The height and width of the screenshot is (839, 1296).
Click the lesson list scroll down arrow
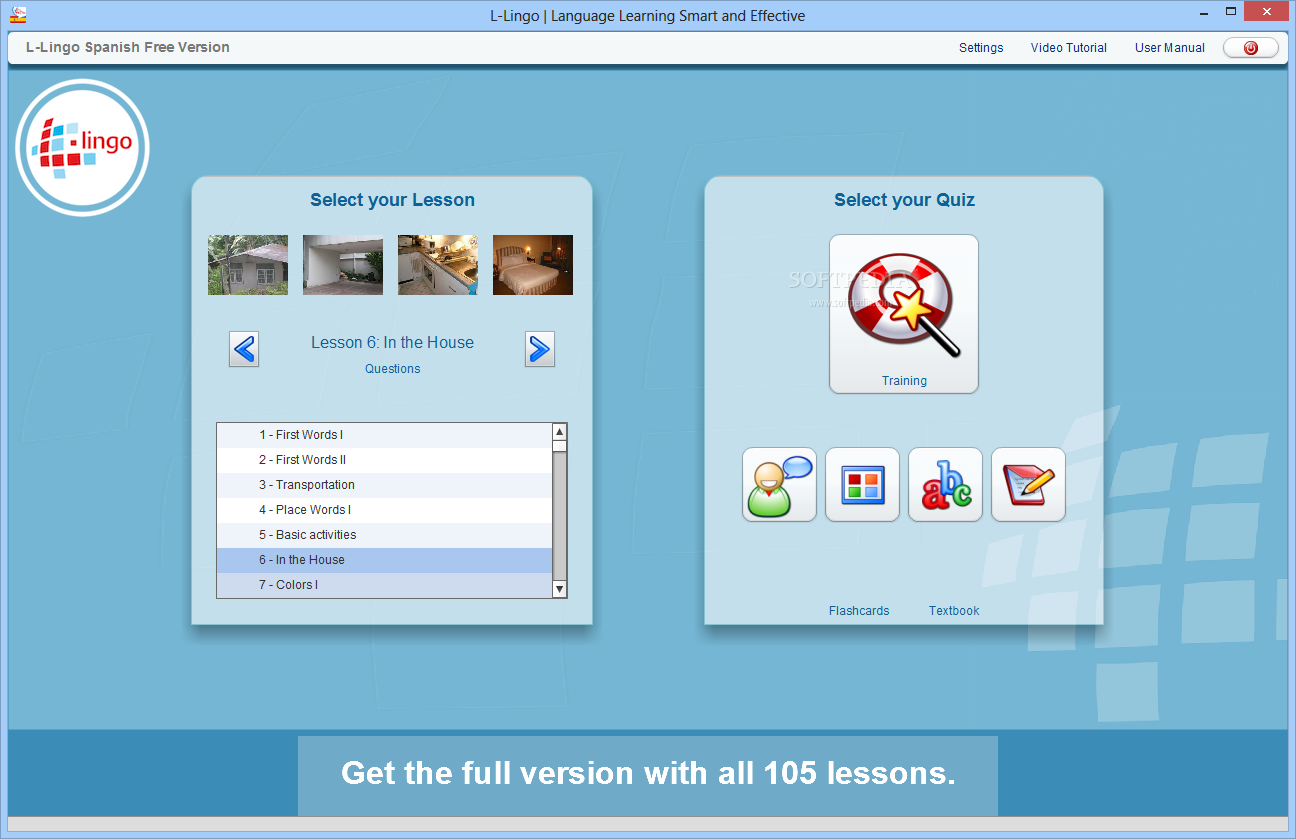559,589
